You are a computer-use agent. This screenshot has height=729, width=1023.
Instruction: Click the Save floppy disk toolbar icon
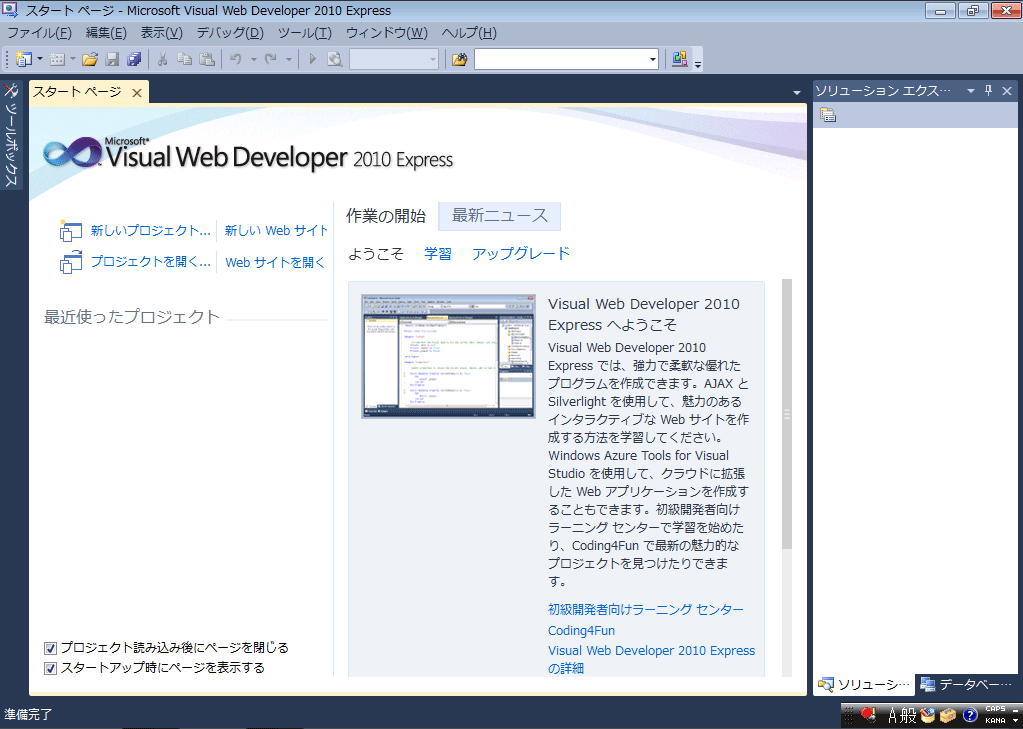112,59
